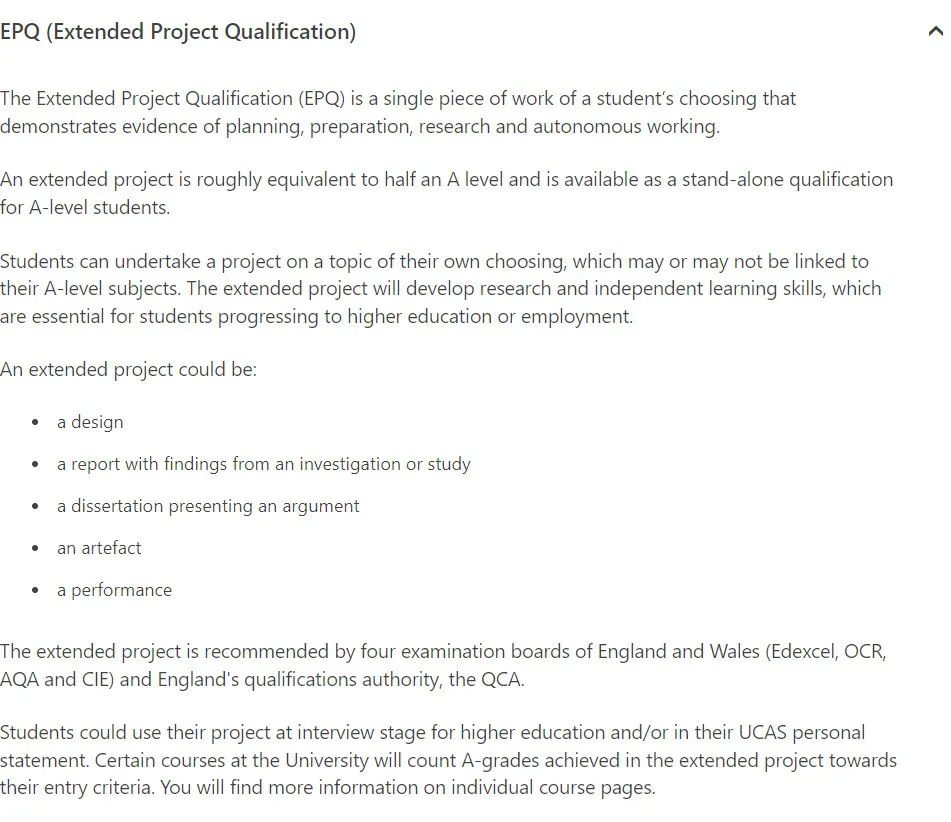Viewport: 951px width, 822px height.
Task: Collapse the EPQ section using the chevron
Action: (936, 31)
